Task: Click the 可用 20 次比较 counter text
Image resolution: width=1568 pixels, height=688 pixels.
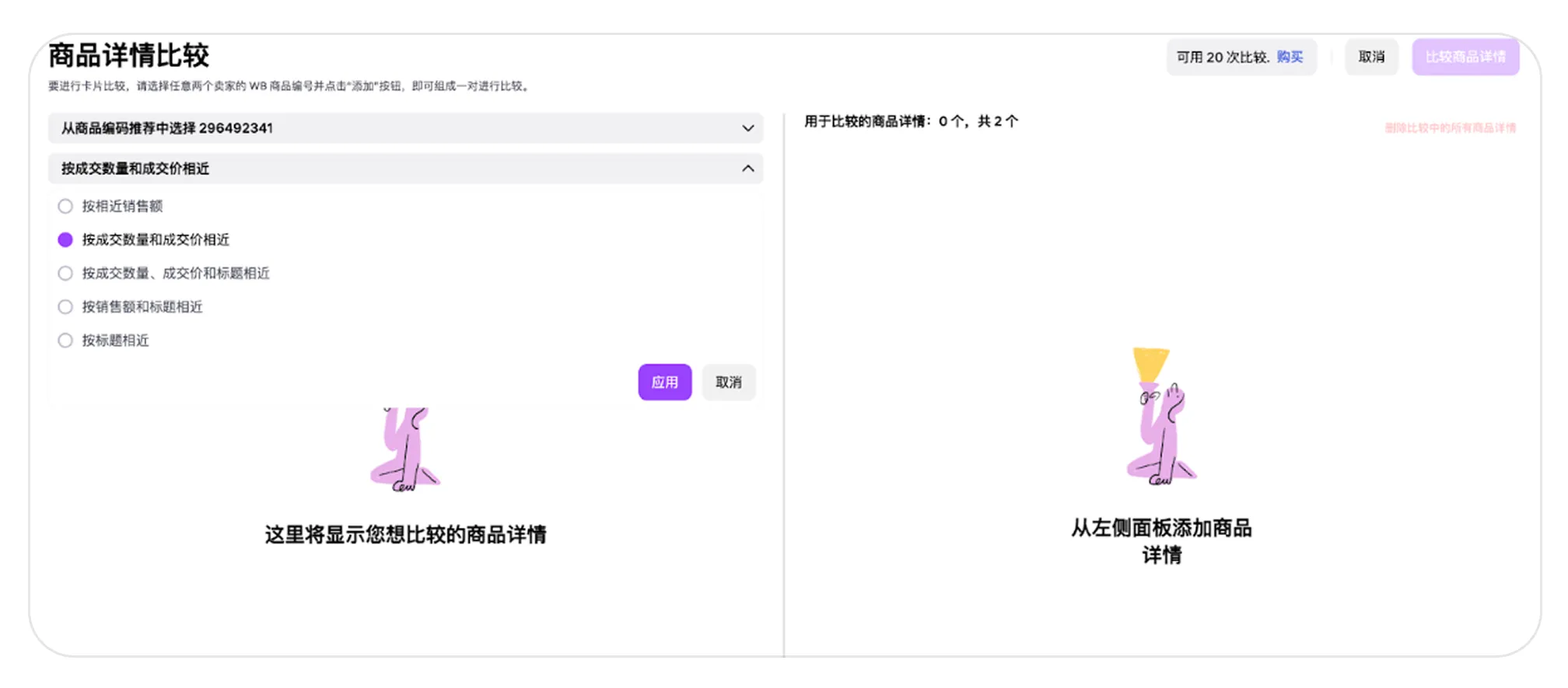Action: point(1222,57)
